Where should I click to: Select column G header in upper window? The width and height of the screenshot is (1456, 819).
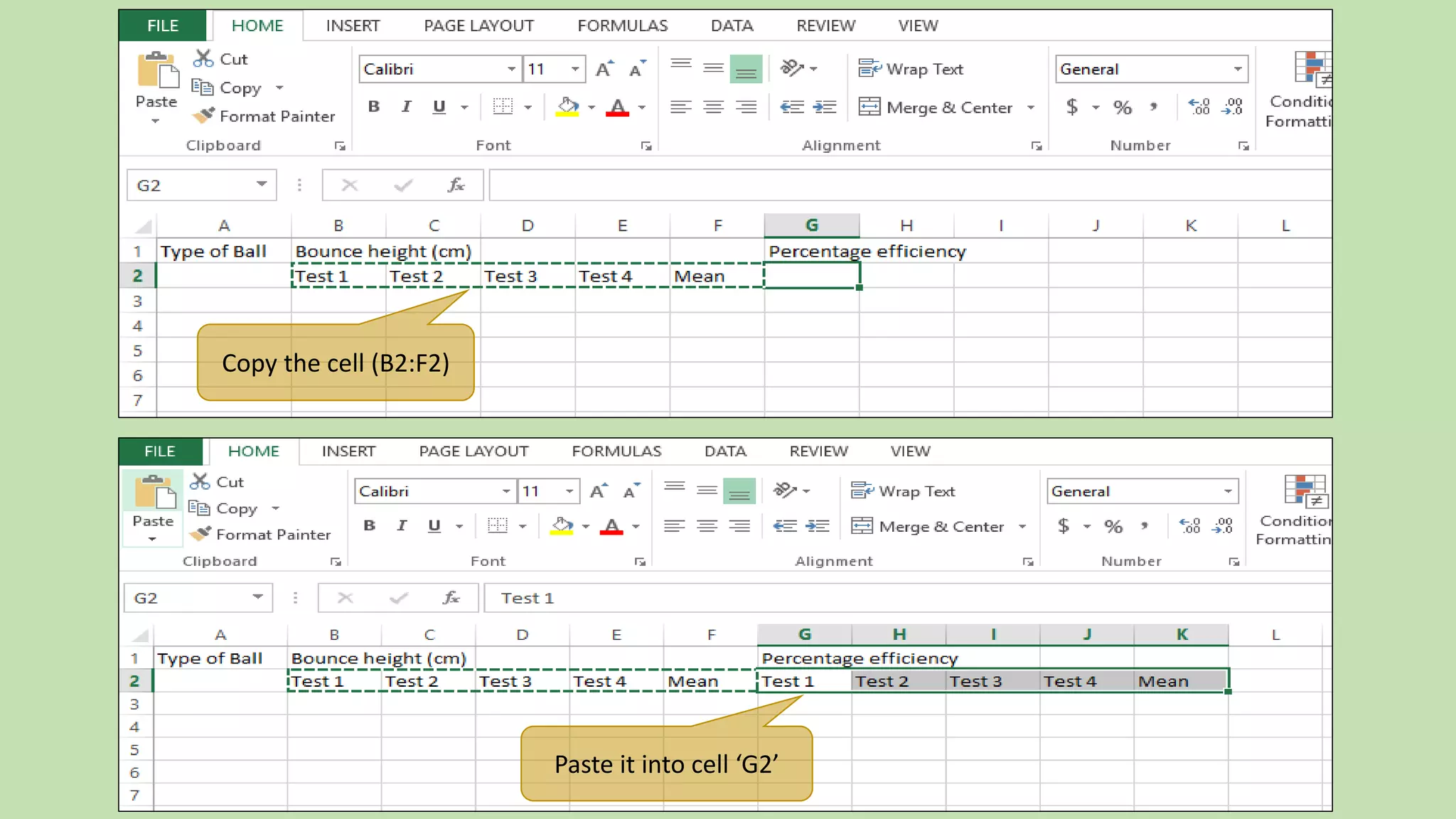click(x=812, y=225)
